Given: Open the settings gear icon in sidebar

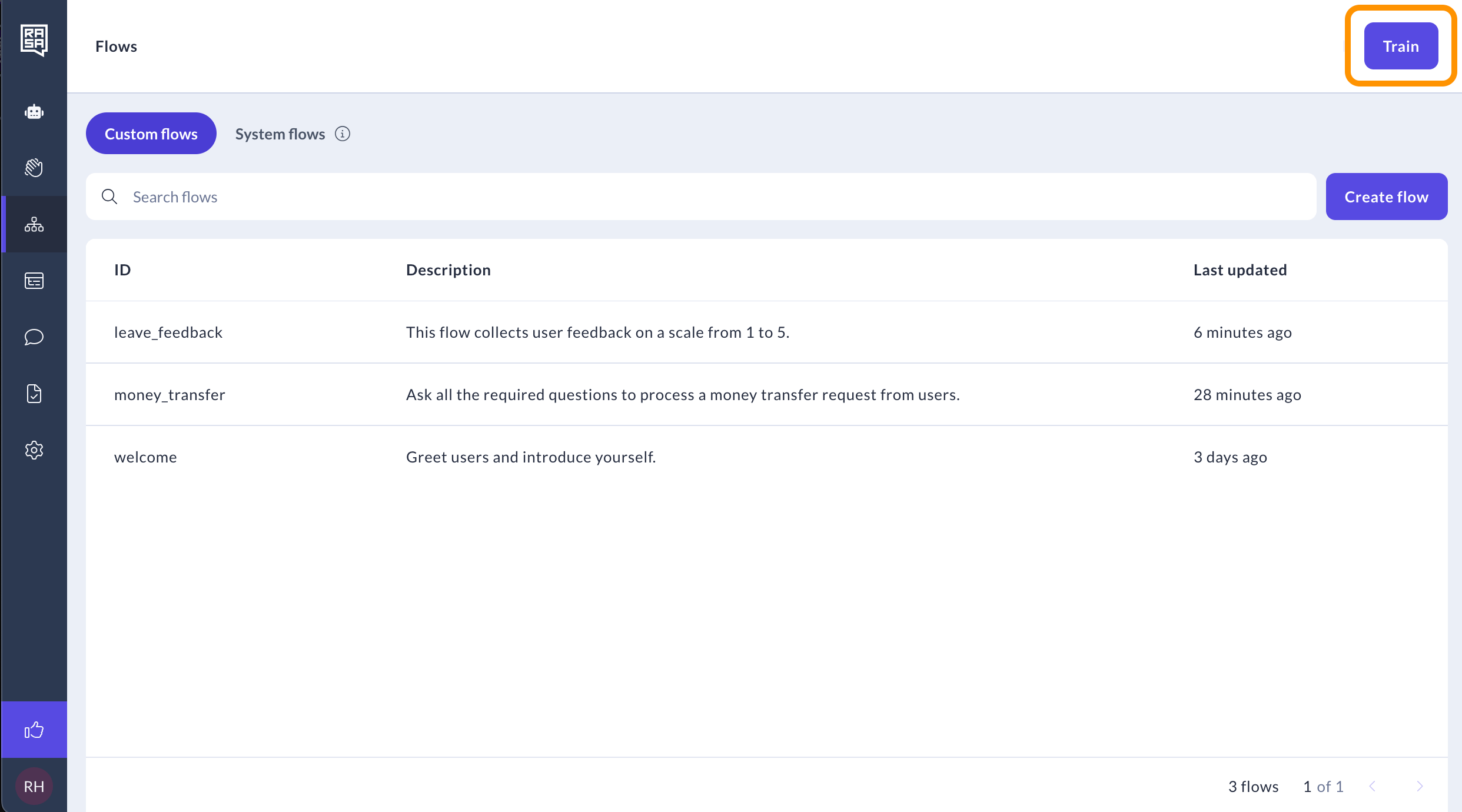Looking at the screenshot, I should 34,450.
